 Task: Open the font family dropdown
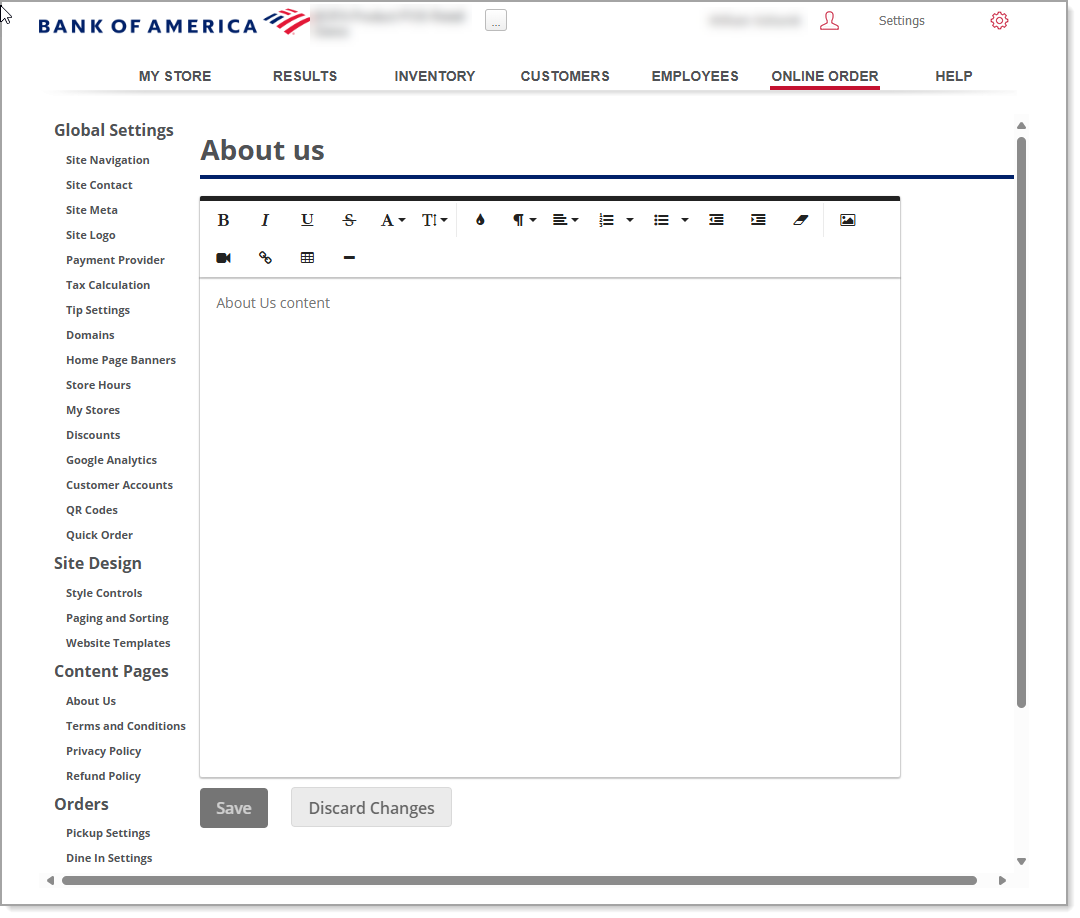click(x=392, y=220)
